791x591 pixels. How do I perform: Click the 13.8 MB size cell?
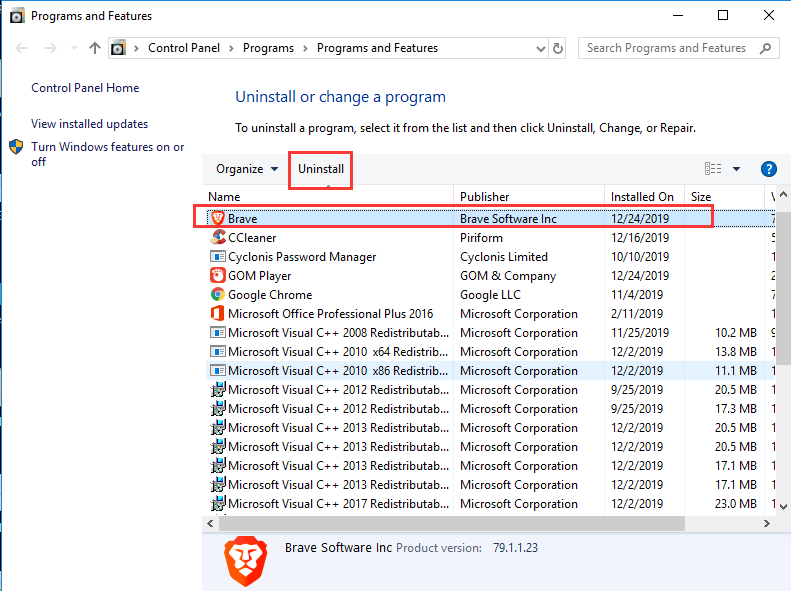(x=736, y=351)
